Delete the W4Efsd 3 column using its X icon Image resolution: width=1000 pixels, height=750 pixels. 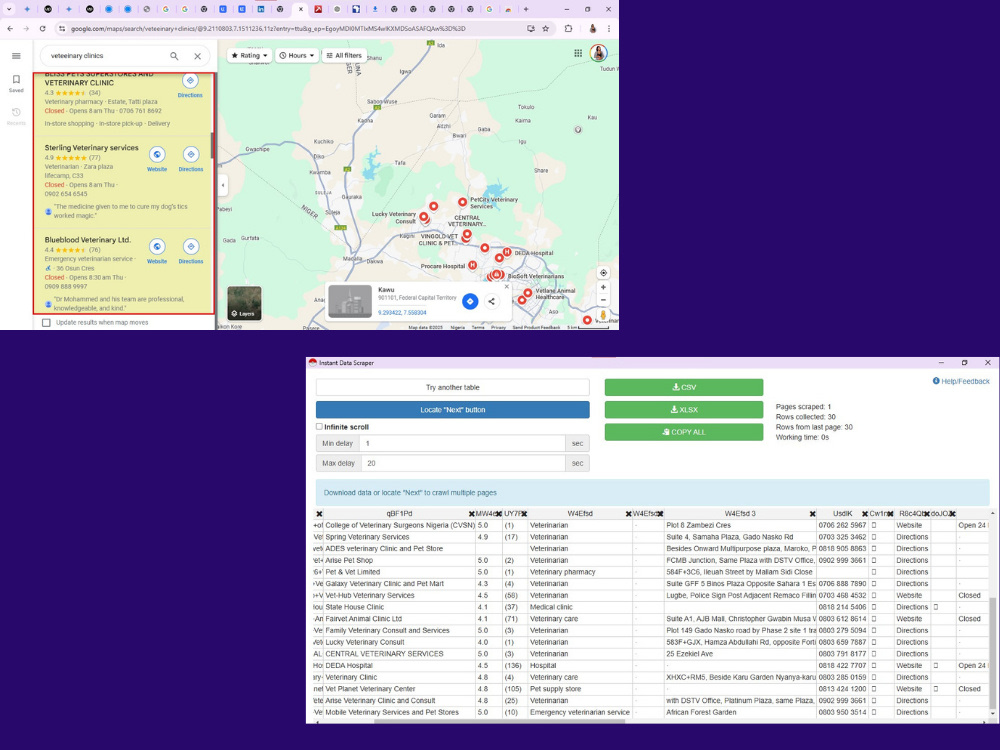tap(812, 514)
